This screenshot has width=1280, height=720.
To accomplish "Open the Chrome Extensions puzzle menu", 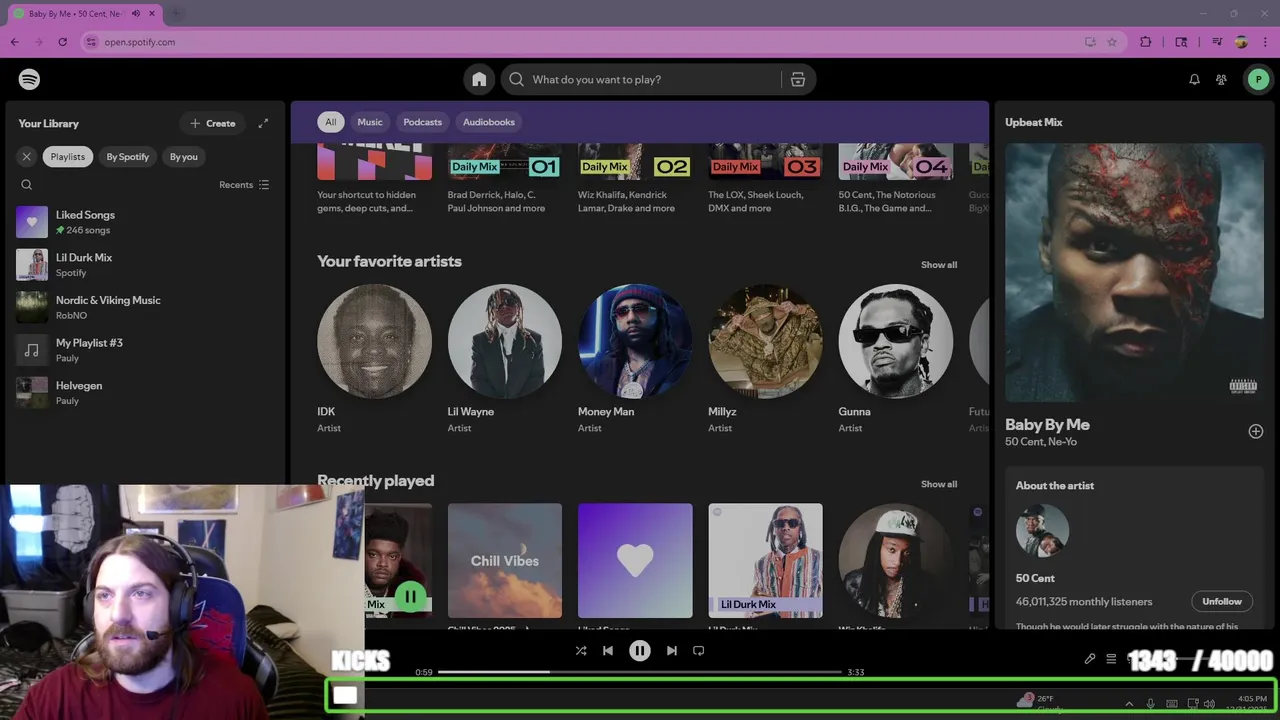I will click(x=1146, y=42).
